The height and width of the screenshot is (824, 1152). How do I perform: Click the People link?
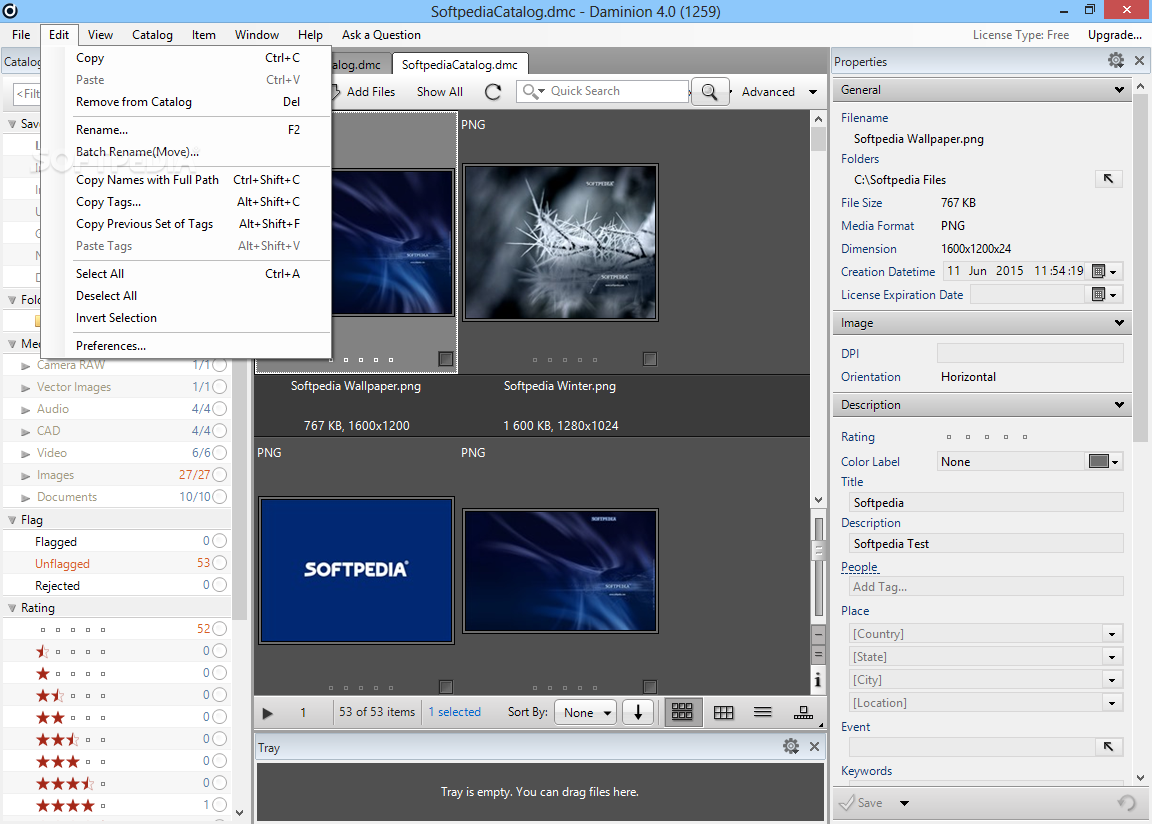coord(860,567)
